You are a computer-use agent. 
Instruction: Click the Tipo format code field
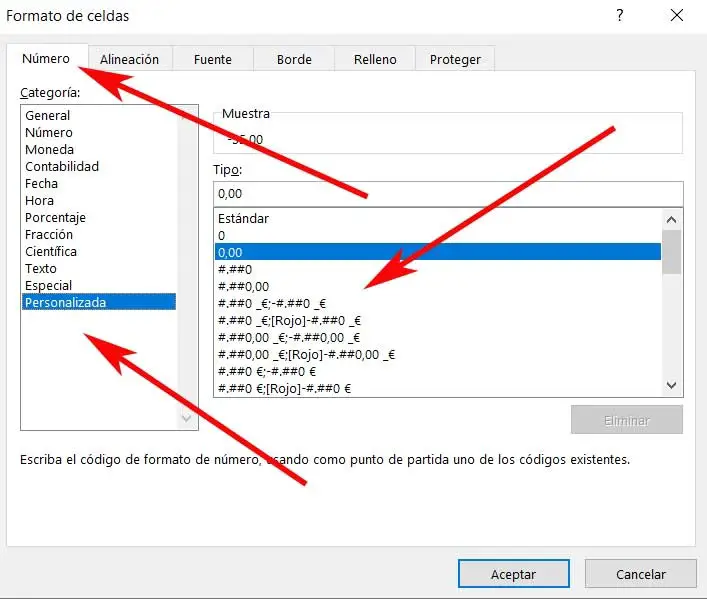pyautogui.click(x=447, y=193)
